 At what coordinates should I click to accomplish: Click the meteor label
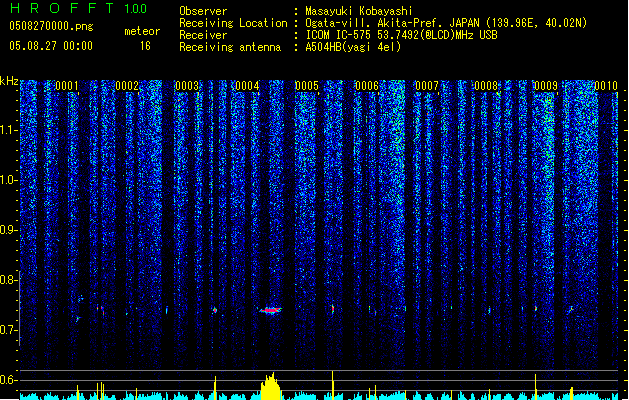click(x=142, y=31)
